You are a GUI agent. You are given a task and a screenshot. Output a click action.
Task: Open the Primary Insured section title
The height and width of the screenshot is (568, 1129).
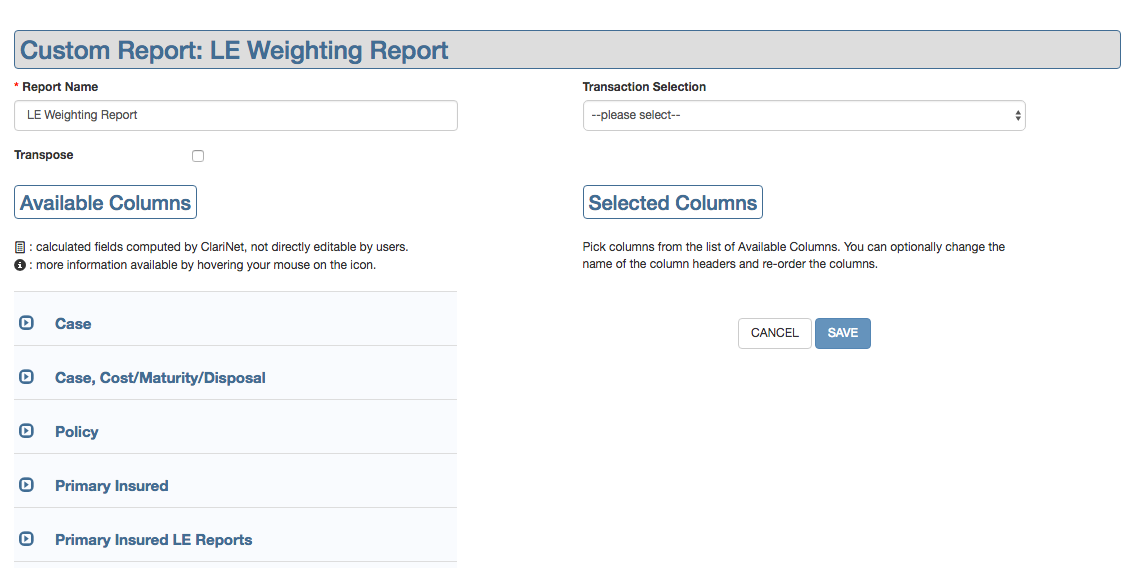(111, 486)
